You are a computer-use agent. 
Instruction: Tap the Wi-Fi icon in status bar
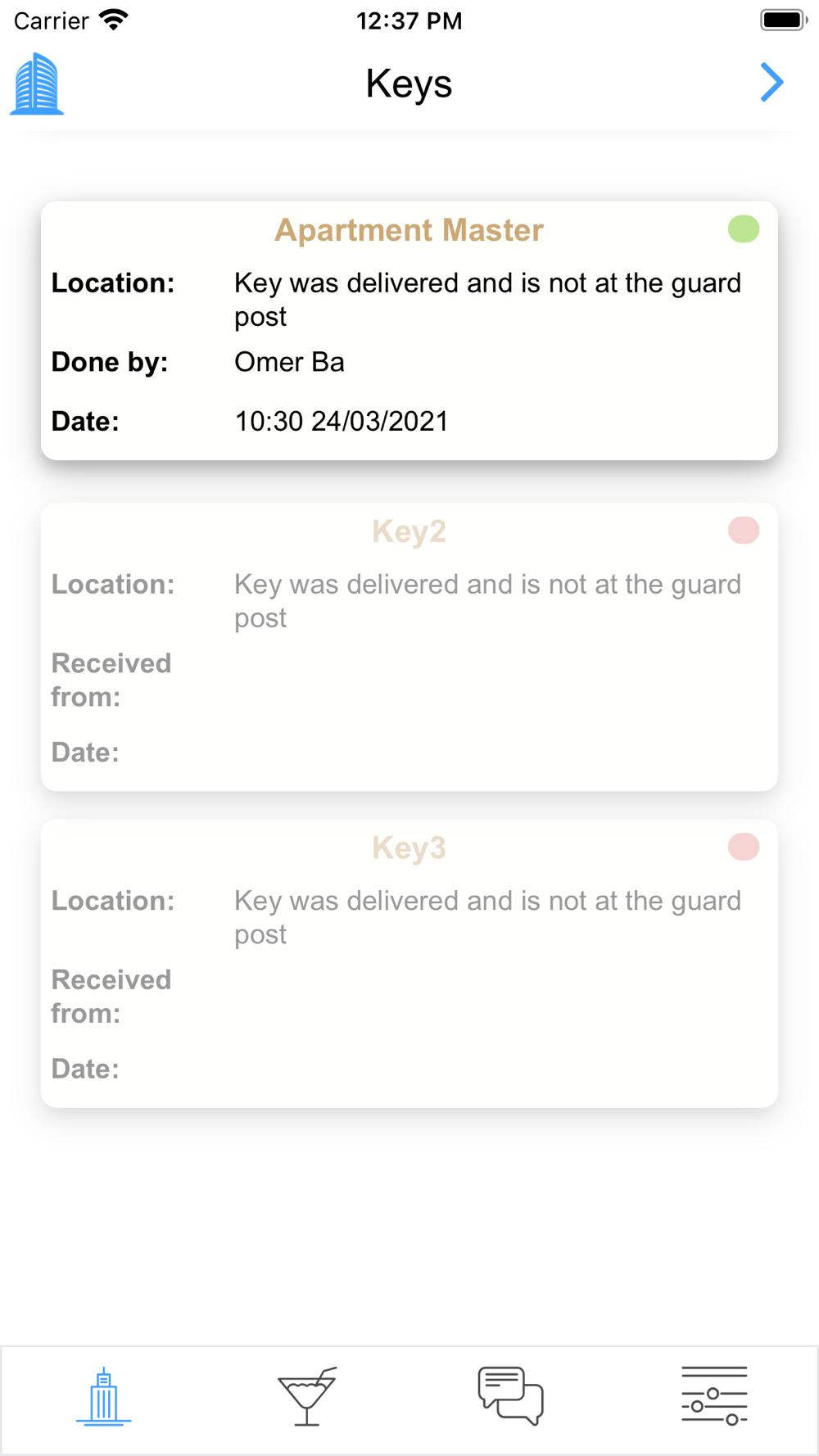(x=114, y=20)
